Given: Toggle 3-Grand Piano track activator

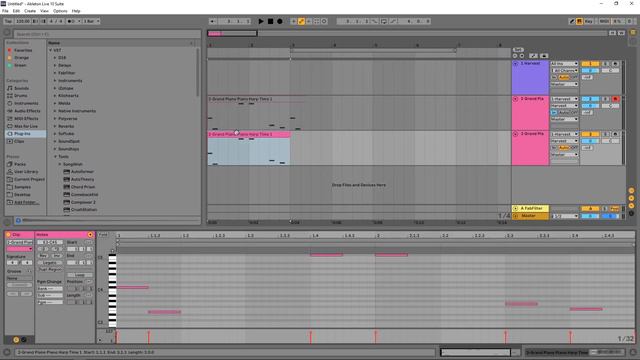Looking at the screenshot, I should click(x=590, y=134).
